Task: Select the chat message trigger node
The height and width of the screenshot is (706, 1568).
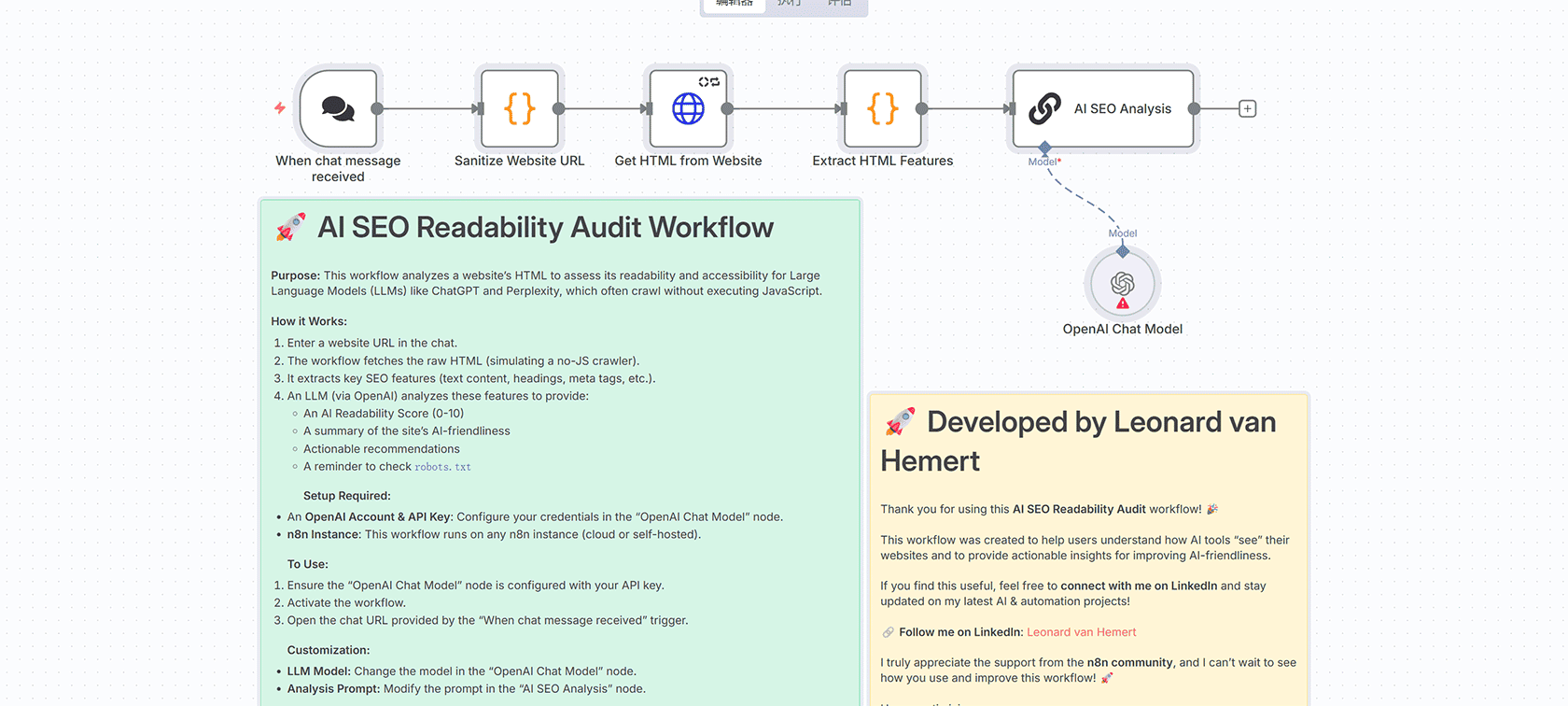Action: point(338,109)
